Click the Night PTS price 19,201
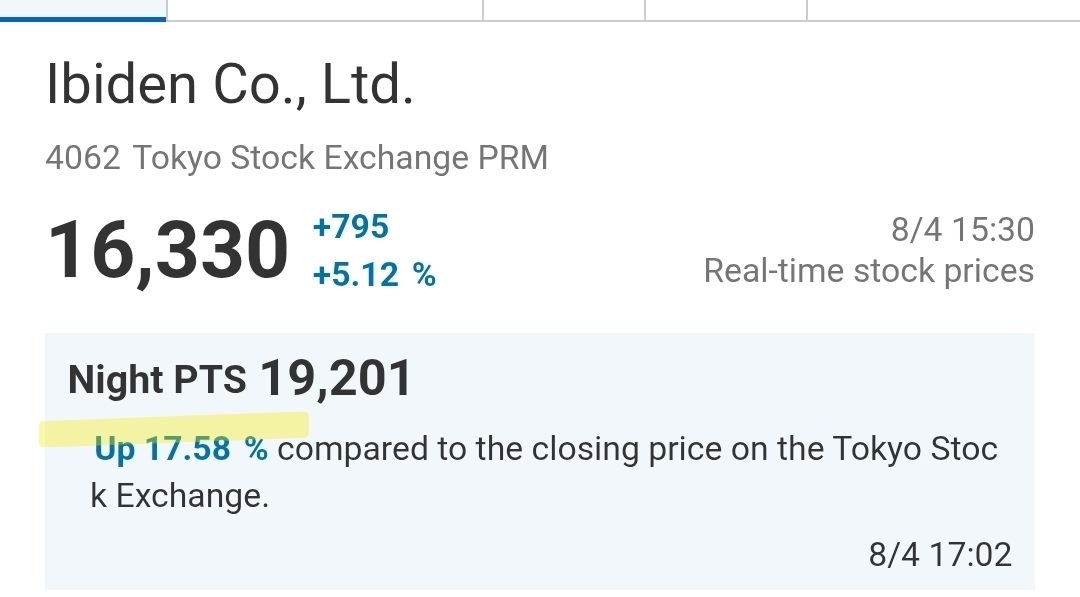 [335, 377]
